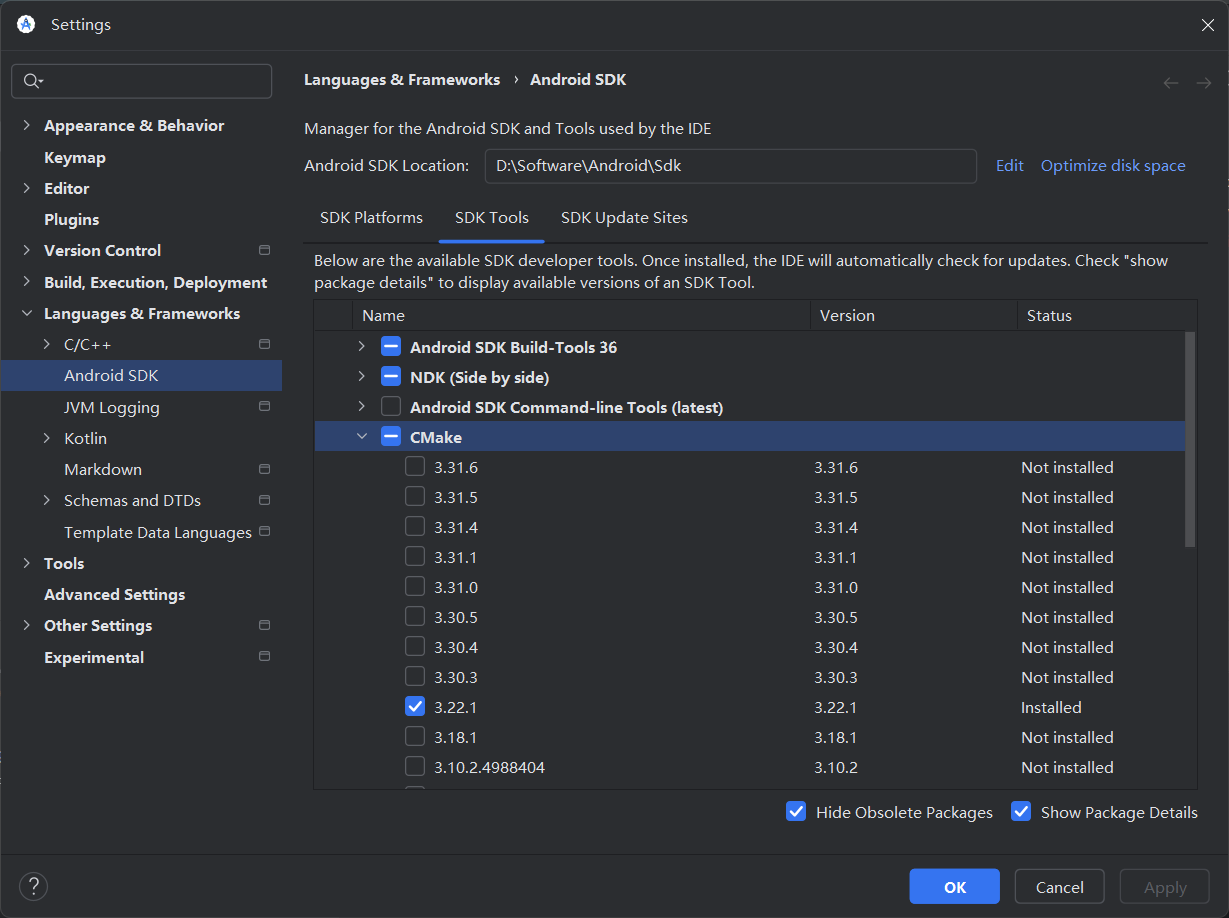Click the help question mark icon
1229x918 pixels.
point(33,886)
